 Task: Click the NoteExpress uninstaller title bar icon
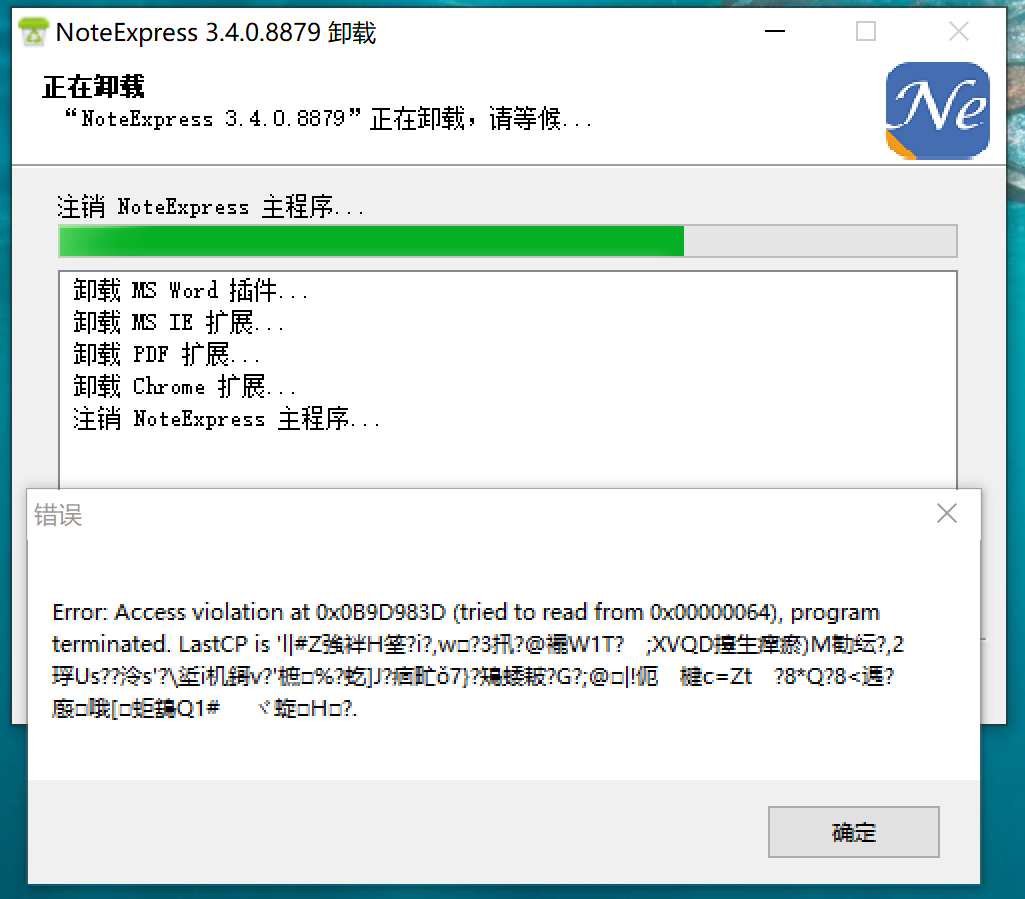tap(33, 32)
